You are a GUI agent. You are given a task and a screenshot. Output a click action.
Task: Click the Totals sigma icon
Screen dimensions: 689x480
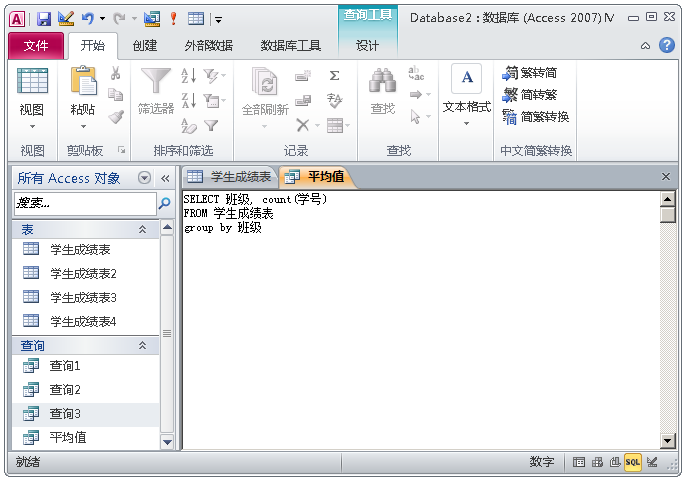pyautogui.click(x=334, y=76)
